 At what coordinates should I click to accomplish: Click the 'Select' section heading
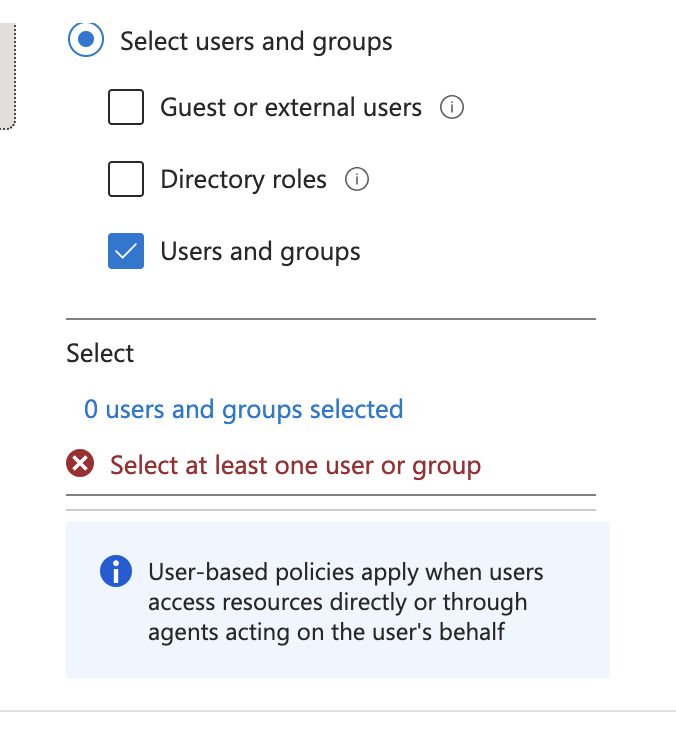coord(100,353)
